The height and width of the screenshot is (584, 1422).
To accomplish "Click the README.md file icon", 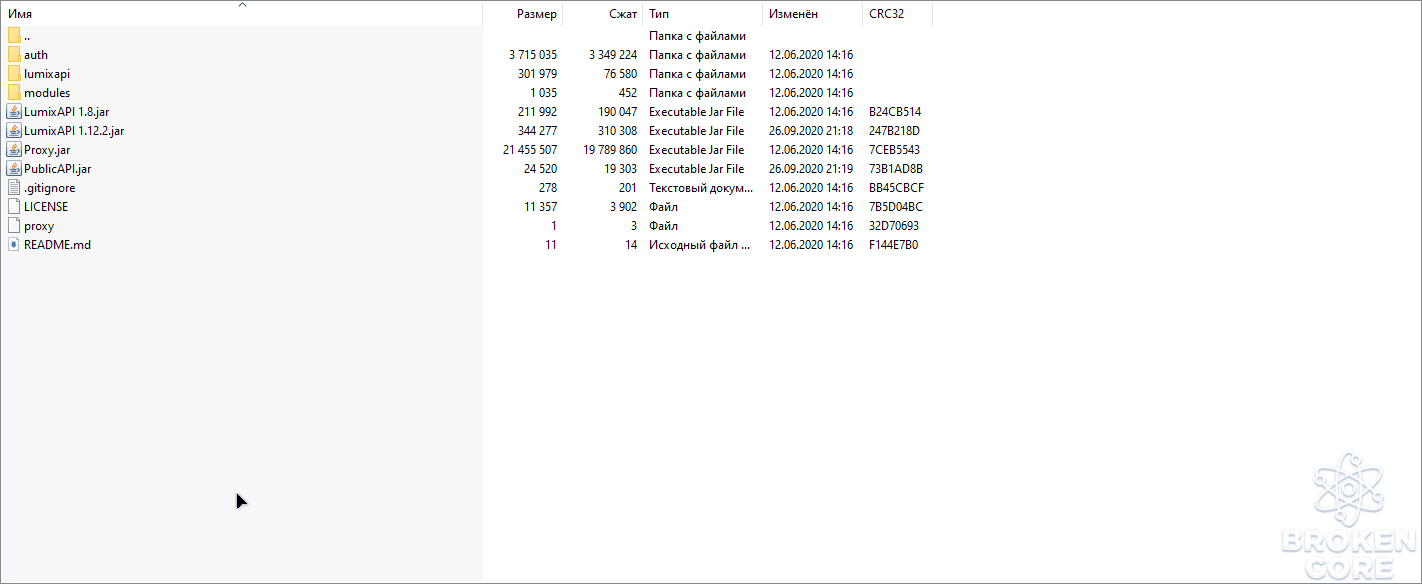I will (14, 245).
